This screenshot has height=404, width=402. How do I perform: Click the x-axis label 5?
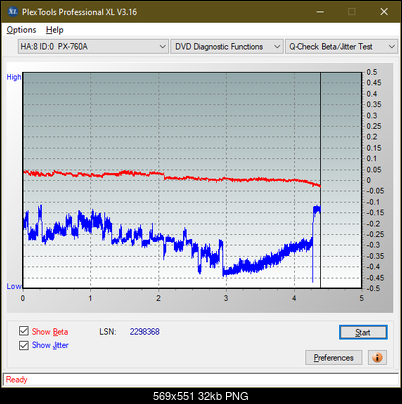click(x=361, y=298)
